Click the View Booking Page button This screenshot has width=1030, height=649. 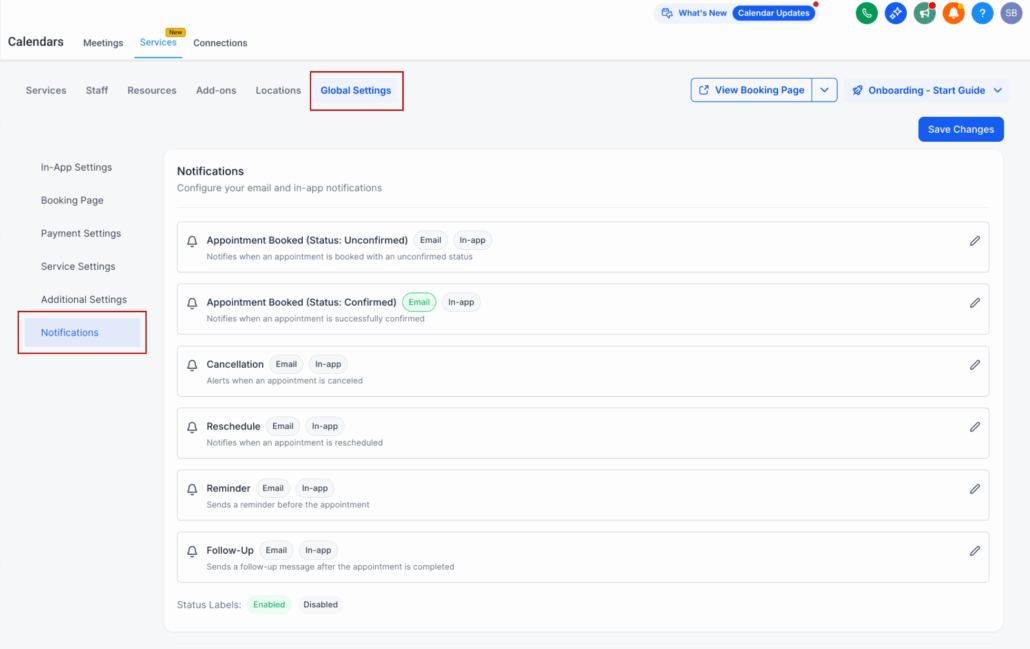point(752,90)
